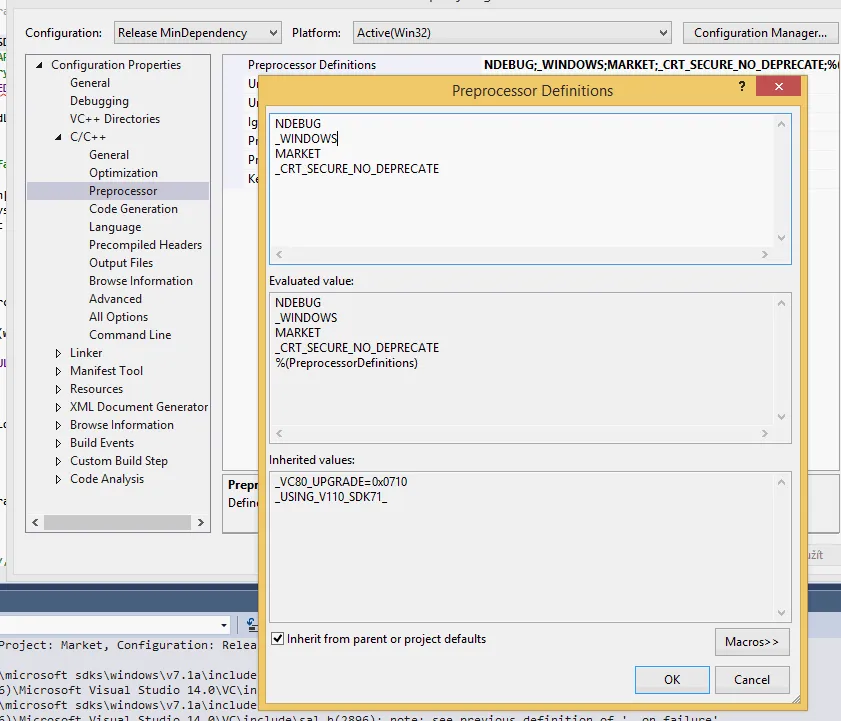Close the Preprocessor Definitions dialog
This screenshot has height=721, width=841.
tap(779, 86)
